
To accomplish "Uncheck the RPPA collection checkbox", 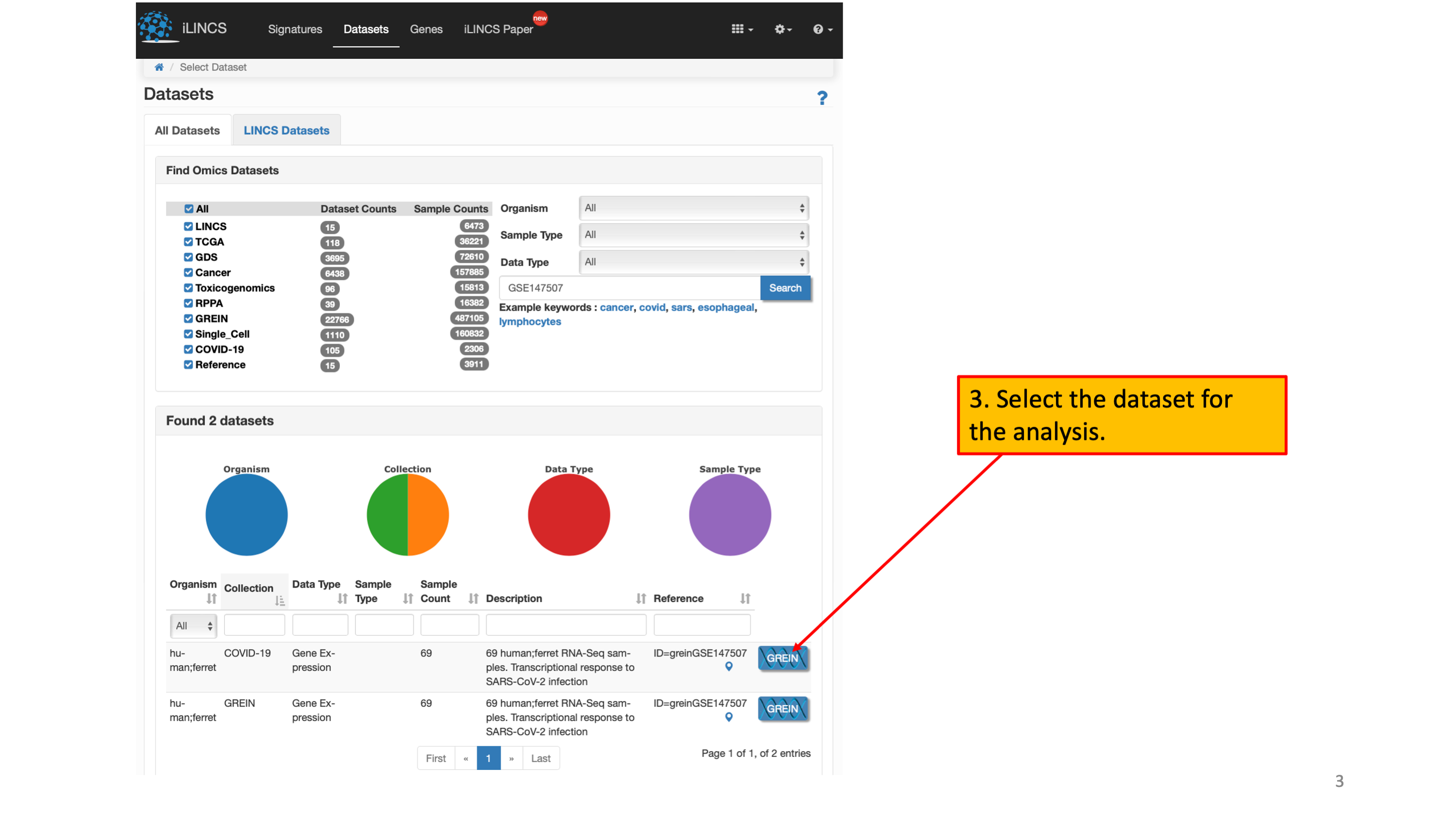I will [x=188, y=303].
